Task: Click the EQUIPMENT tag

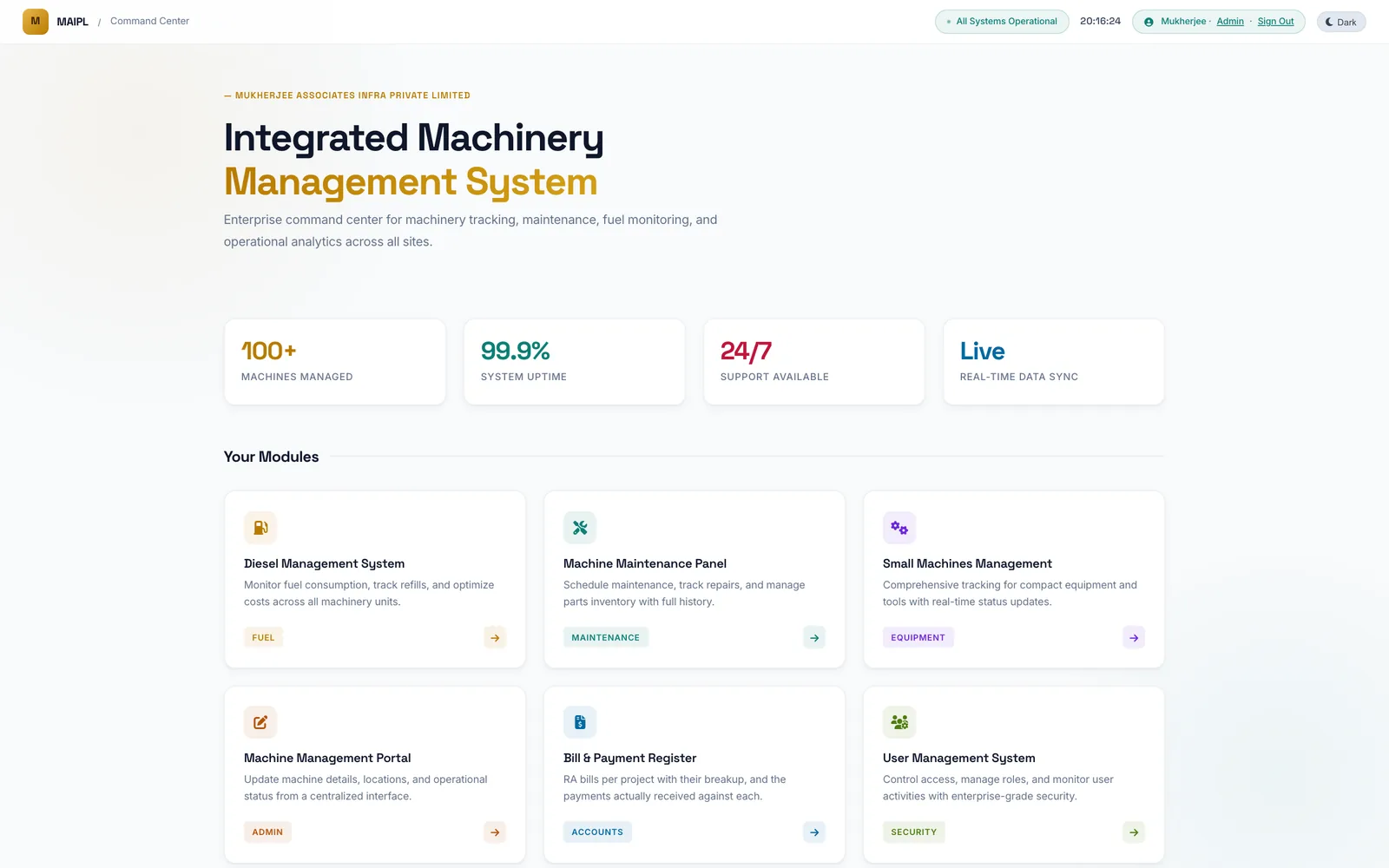Action: [918, 638]
